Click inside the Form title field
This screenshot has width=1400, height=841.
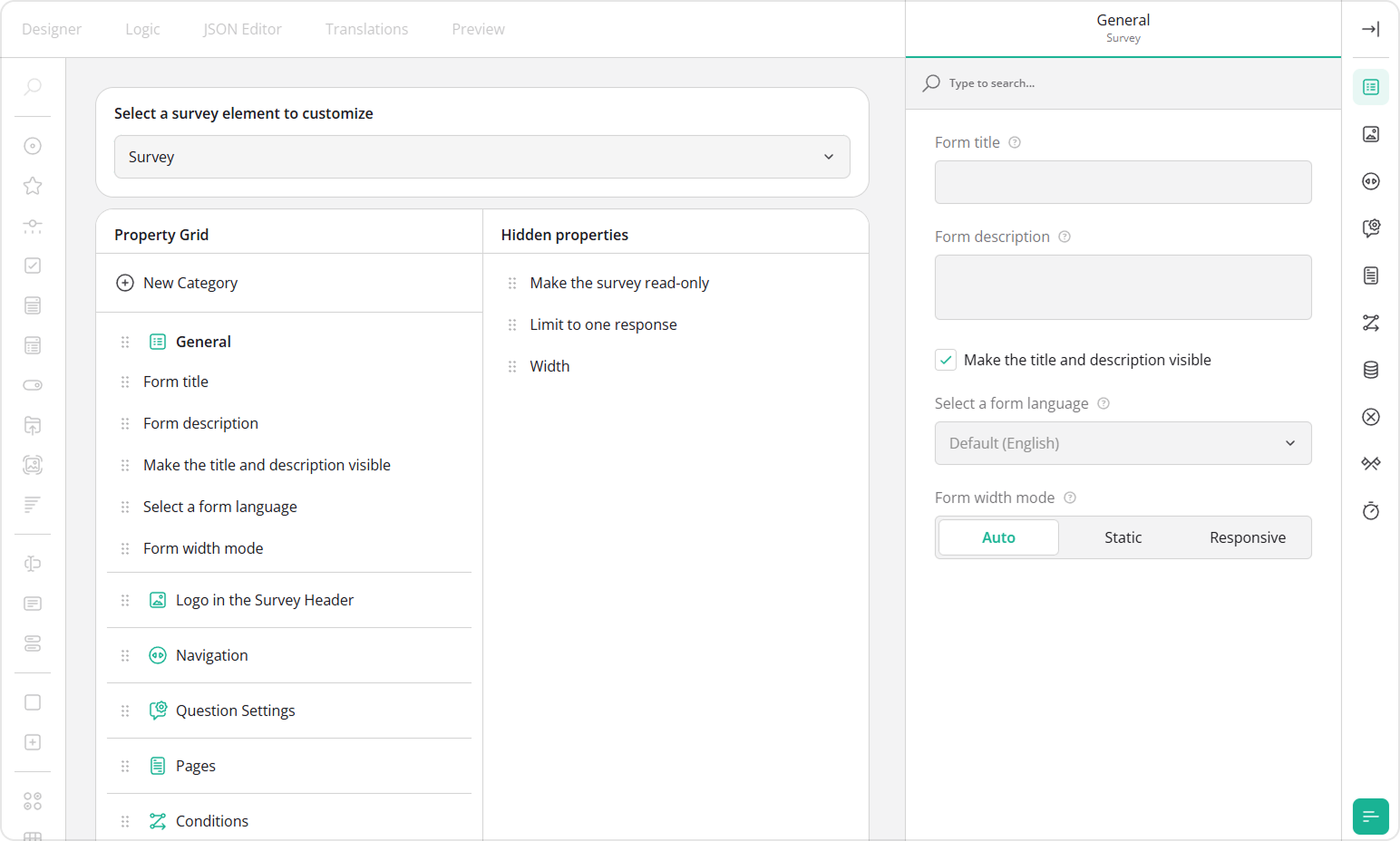pos(1123,181)
